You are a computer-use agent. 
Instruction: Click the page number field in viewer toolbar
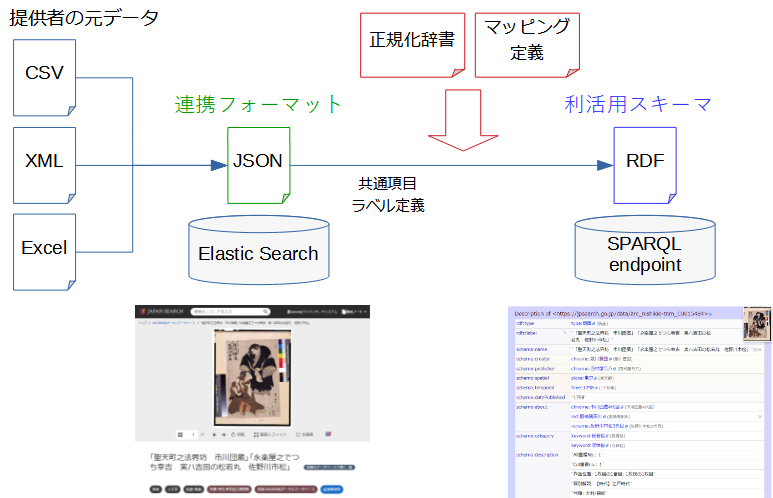pyautogui.click(x=192, y=434)
